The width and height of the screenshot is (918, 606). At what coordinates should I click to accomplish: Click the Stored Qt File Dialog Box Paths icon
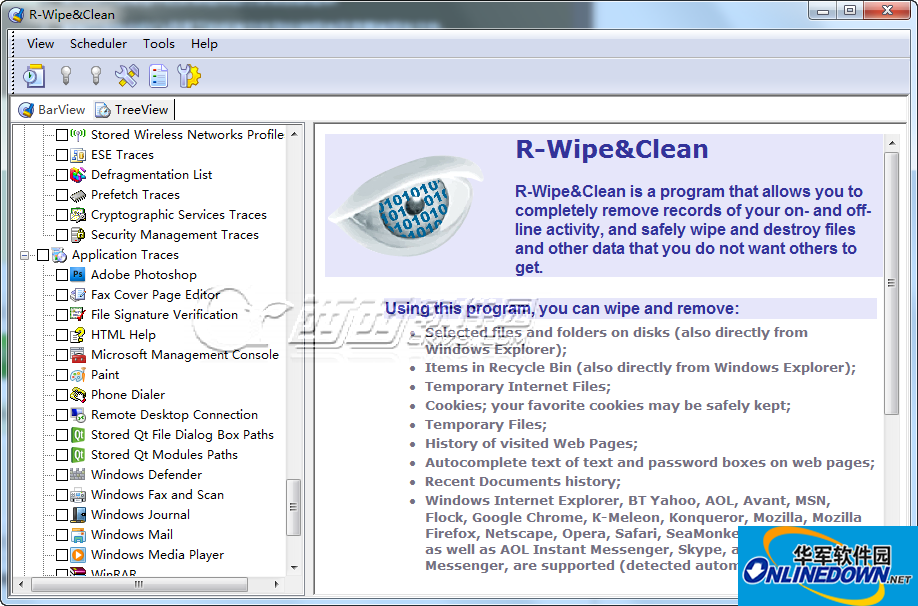coord(78,435)
